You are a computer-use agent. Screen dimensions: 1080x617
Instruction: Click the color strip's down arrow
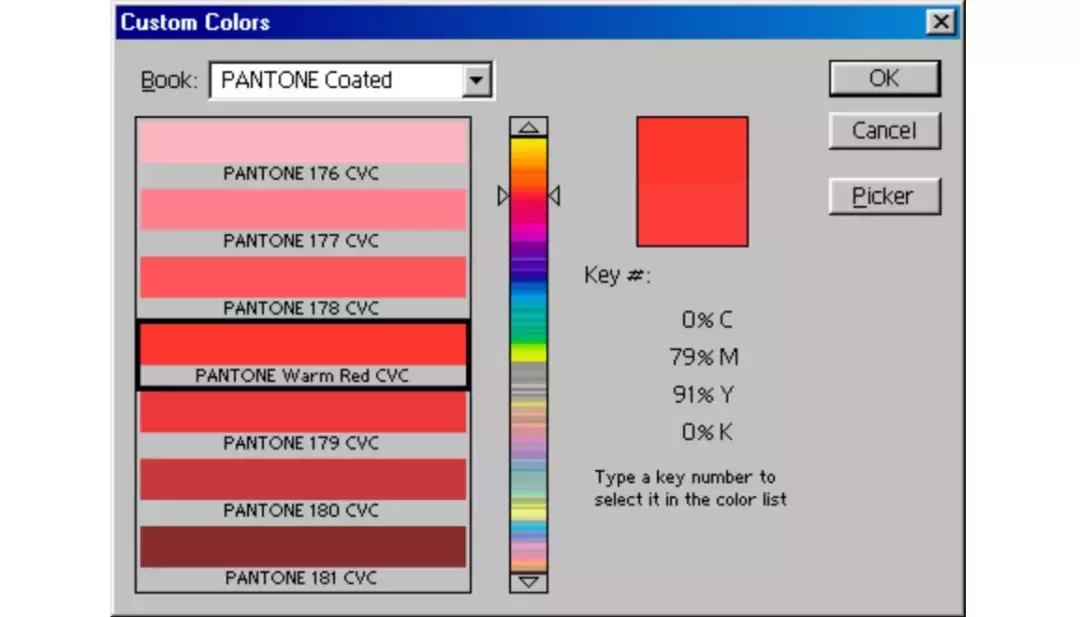tap(528, 583)
